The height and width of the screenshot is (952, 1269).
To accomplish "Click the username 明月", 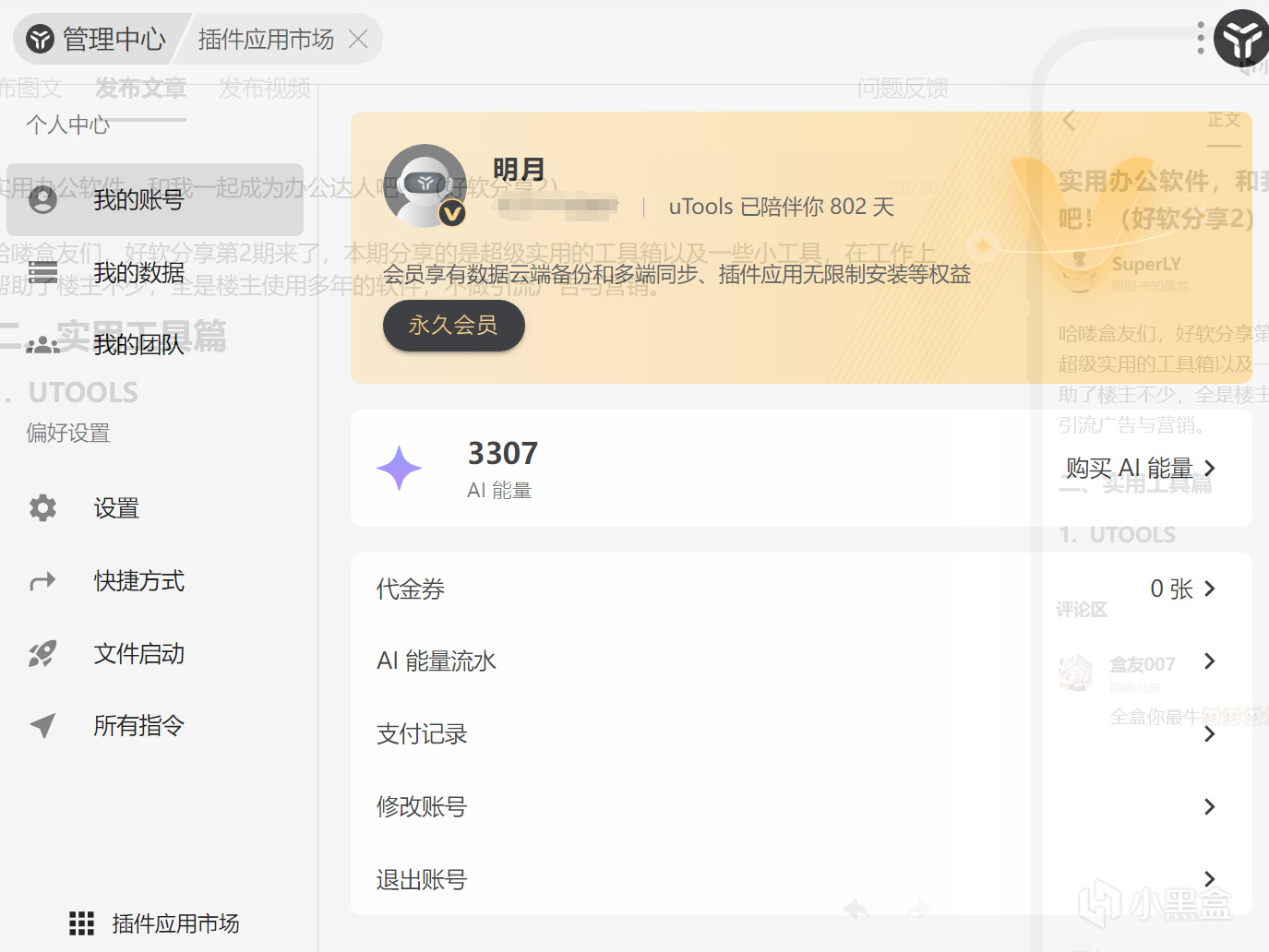I will 519,170.
